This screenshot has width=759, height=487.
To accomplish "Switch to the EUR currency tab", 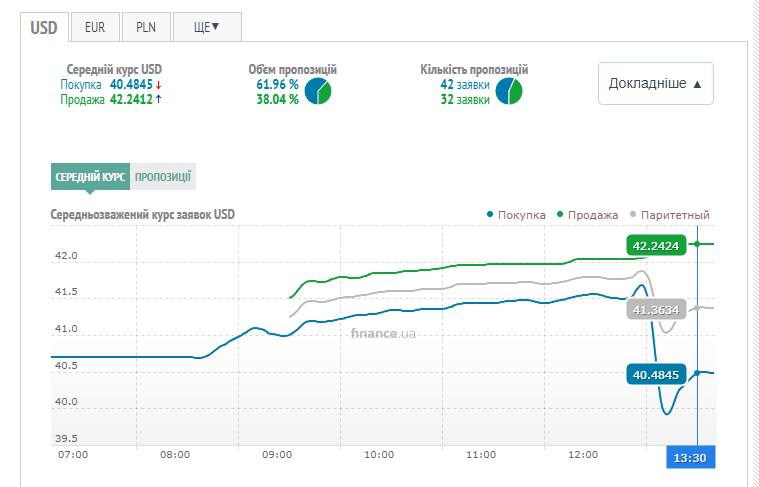I will [x=95, y=27].
